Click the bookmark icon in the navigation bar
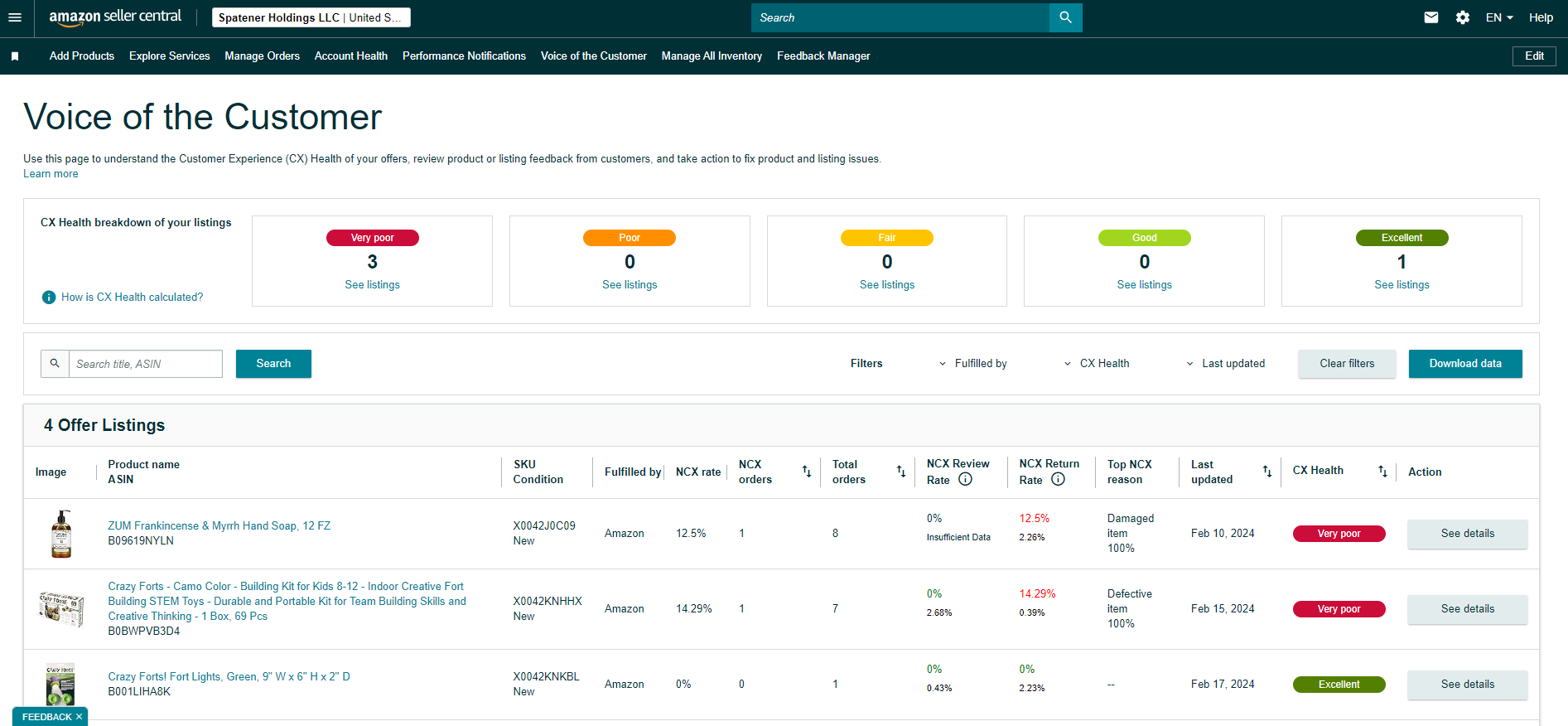The image size is (1568, 726). coord(15,56)
